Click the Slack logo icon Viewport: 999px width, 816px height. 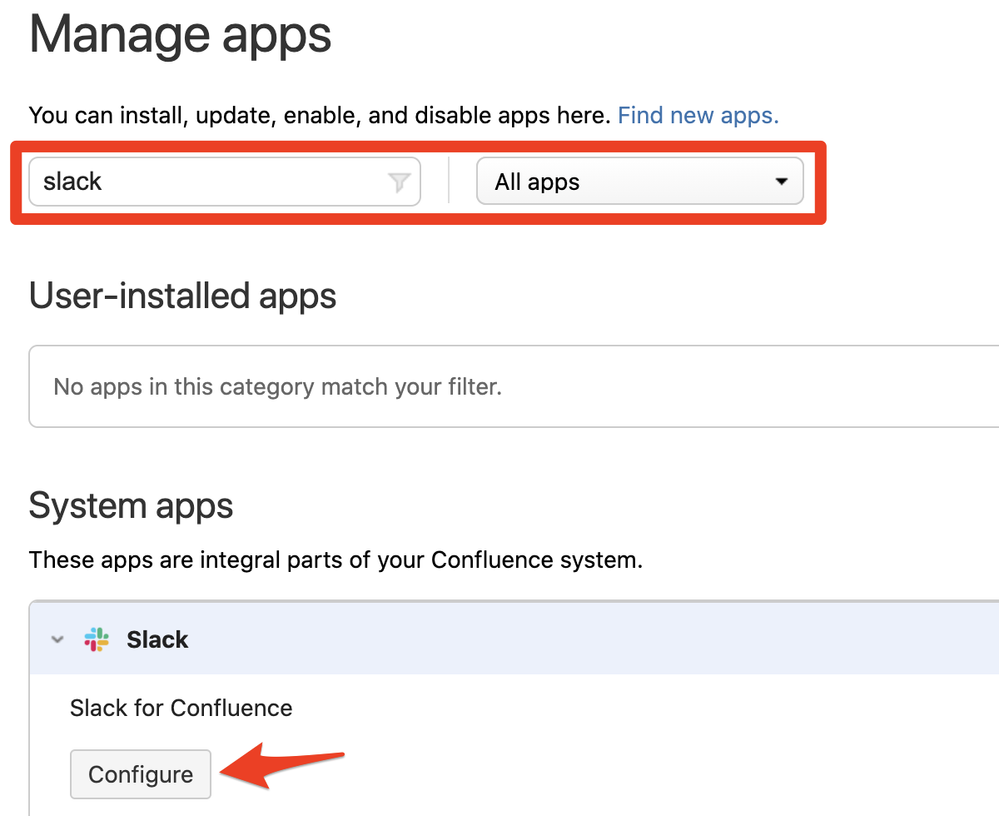pos(97,639)
